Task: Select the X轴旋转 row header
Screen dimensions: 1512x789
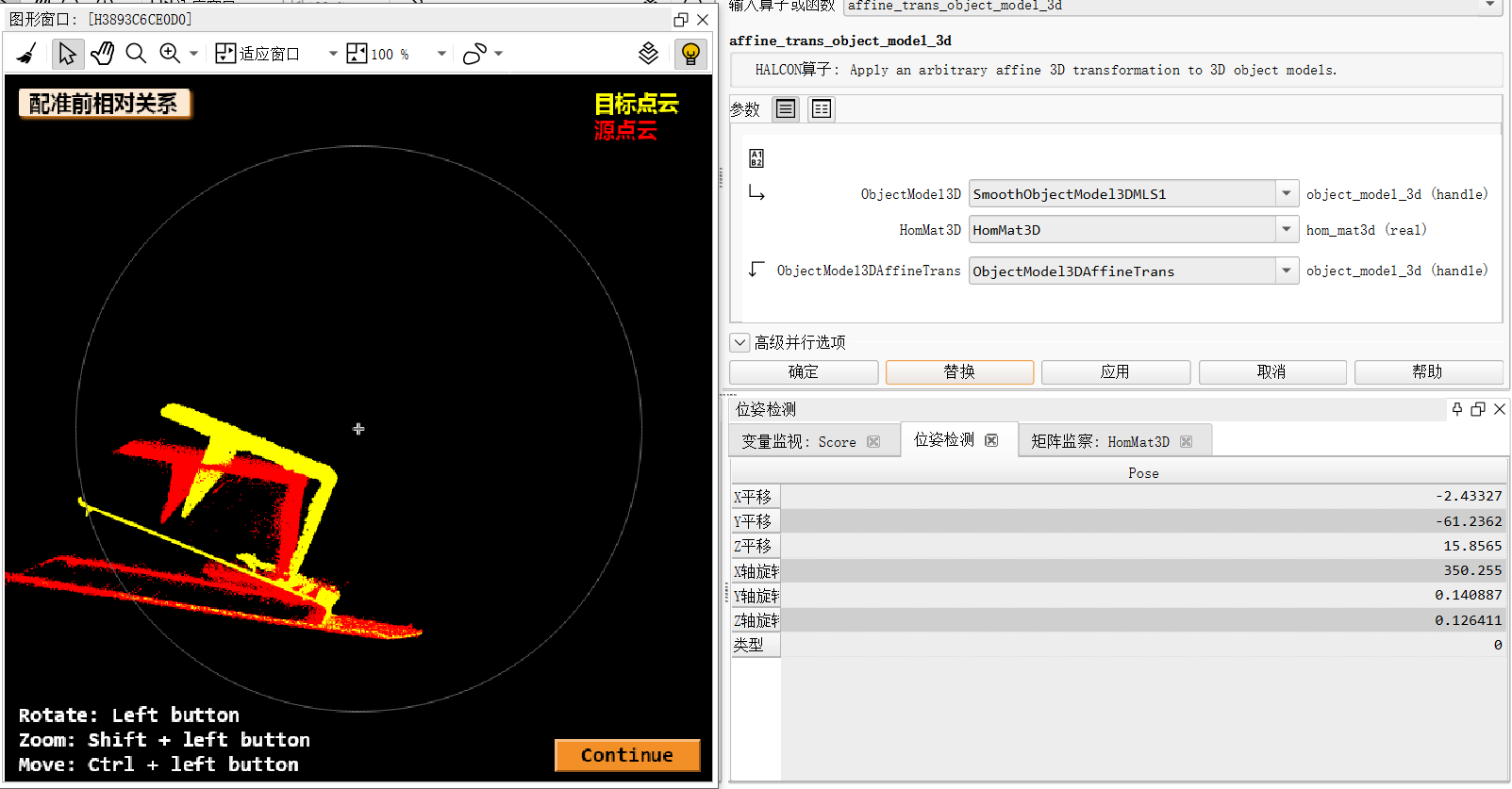Action: click(x=756, y=571)
